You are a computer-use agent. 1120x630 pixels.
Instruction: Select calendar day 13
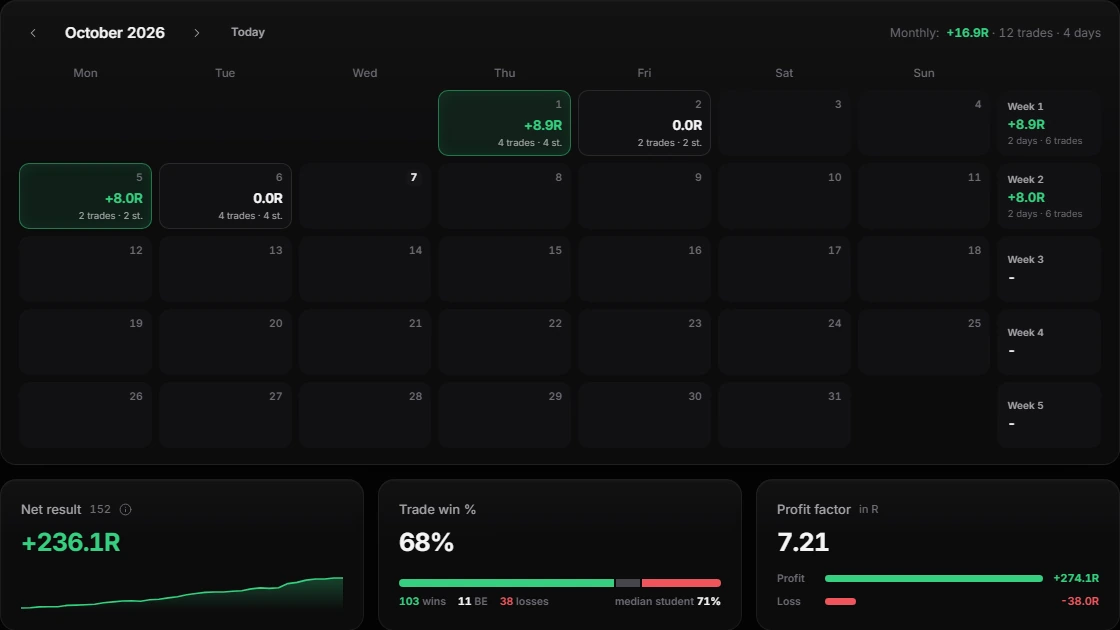[x=225, y=269]
